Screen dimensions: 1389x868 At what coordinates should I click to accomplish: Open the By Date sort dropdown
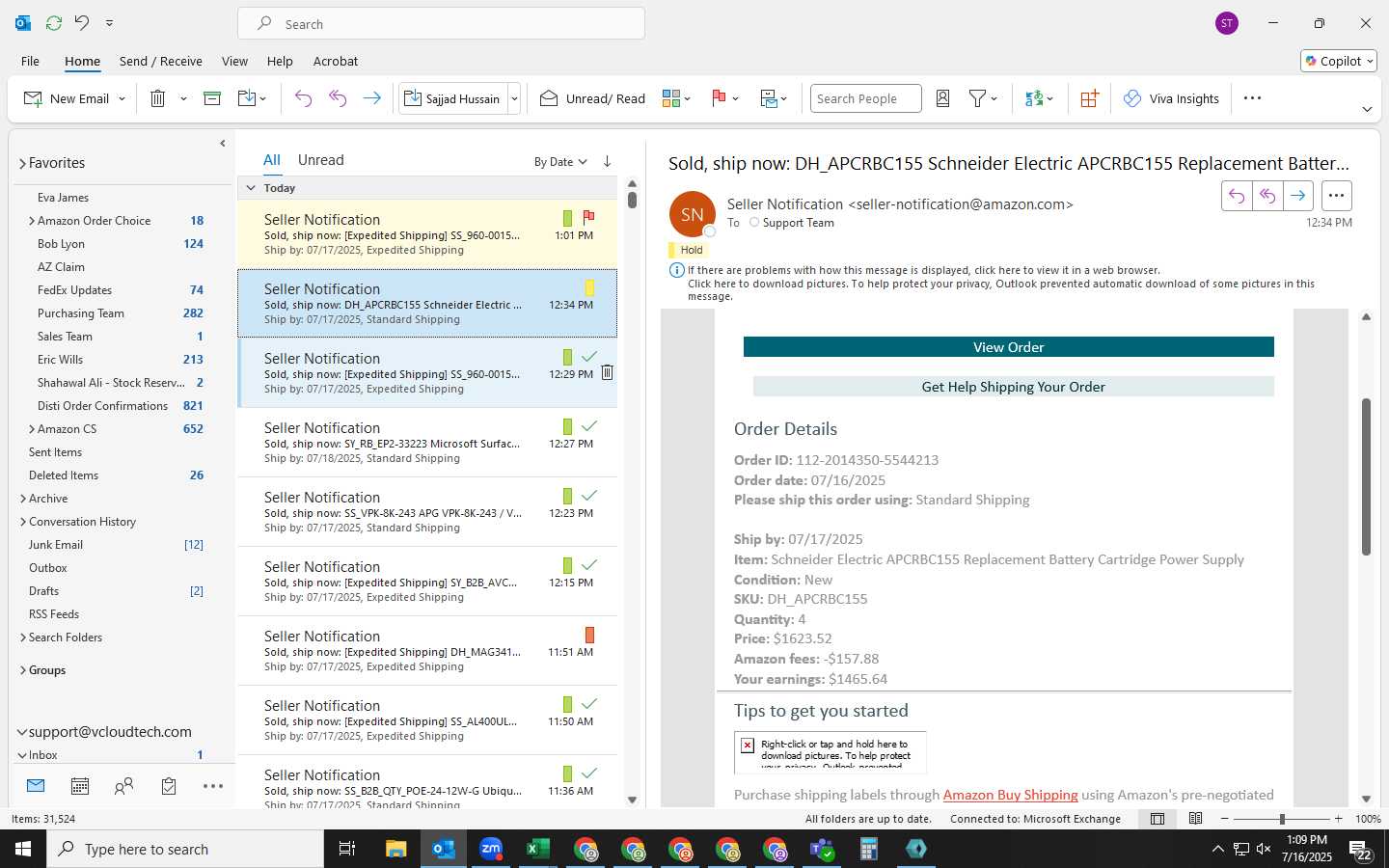click(560, 161)
